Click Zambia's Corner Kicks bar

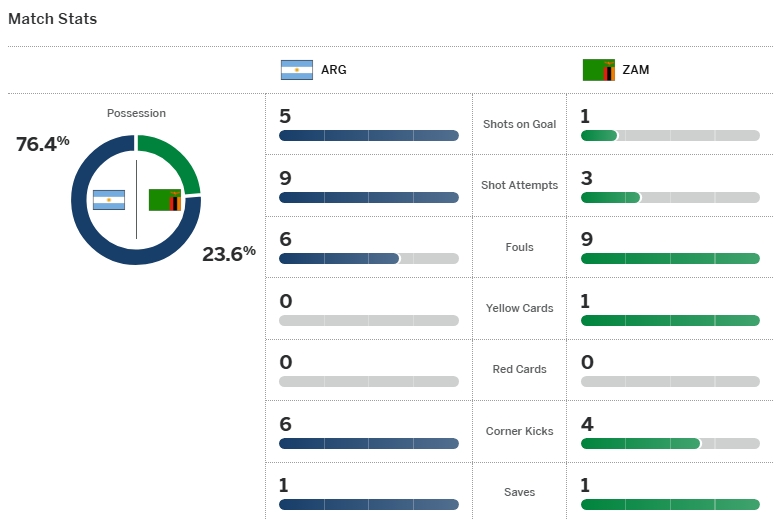tap(670, 443)
